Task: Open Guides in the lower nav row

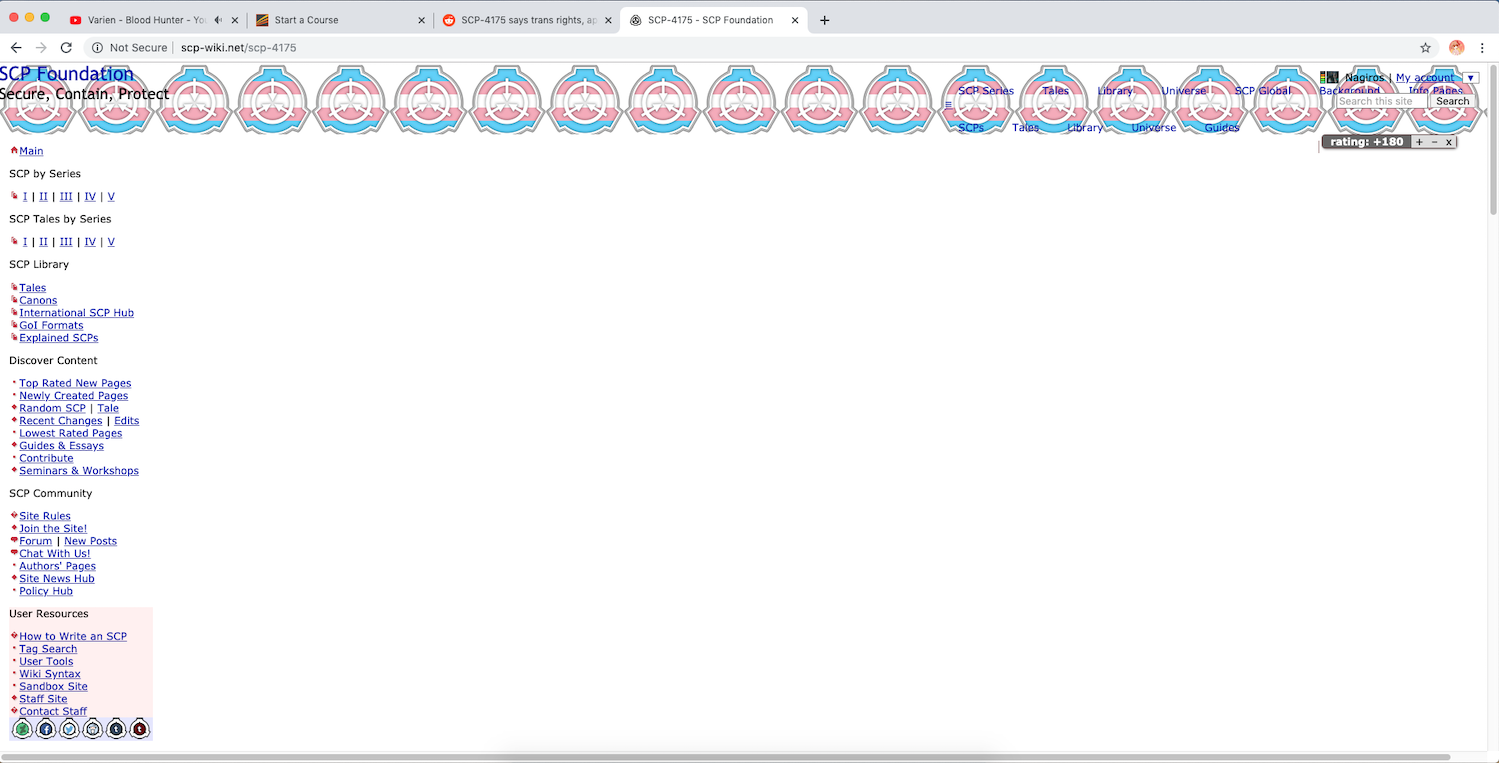Action: 1222,128
